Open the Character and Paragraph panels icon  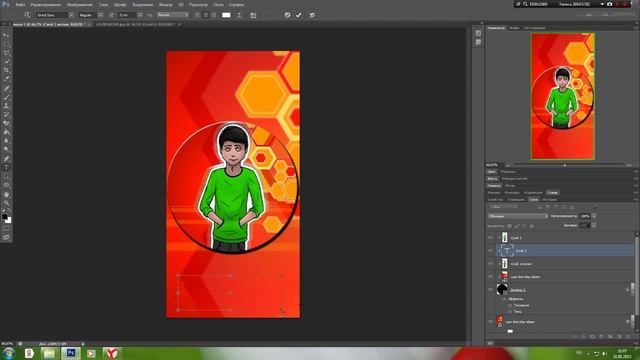253,15
